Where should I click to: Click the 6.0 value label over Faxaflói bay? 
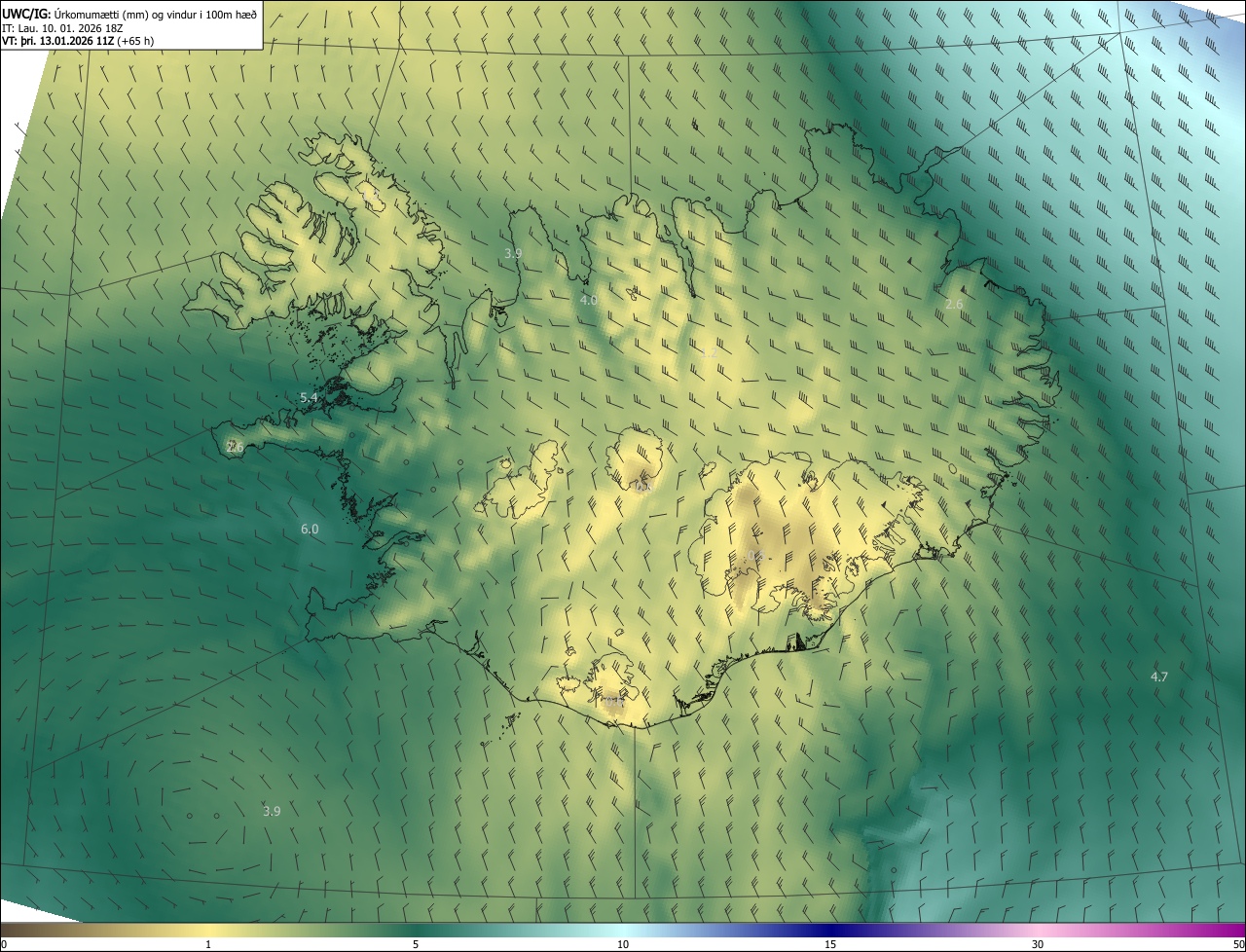[310, 530]
